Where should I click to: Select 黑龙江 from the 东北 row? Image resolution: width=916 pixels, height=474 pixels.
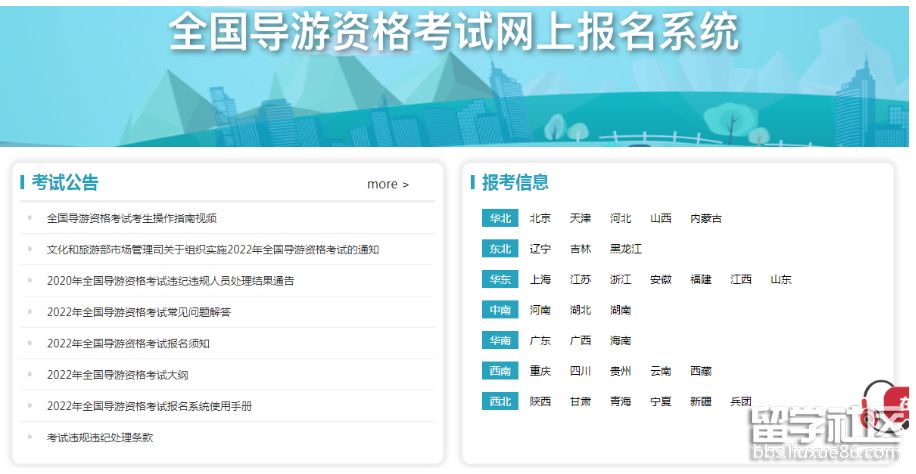click(626, 249)
